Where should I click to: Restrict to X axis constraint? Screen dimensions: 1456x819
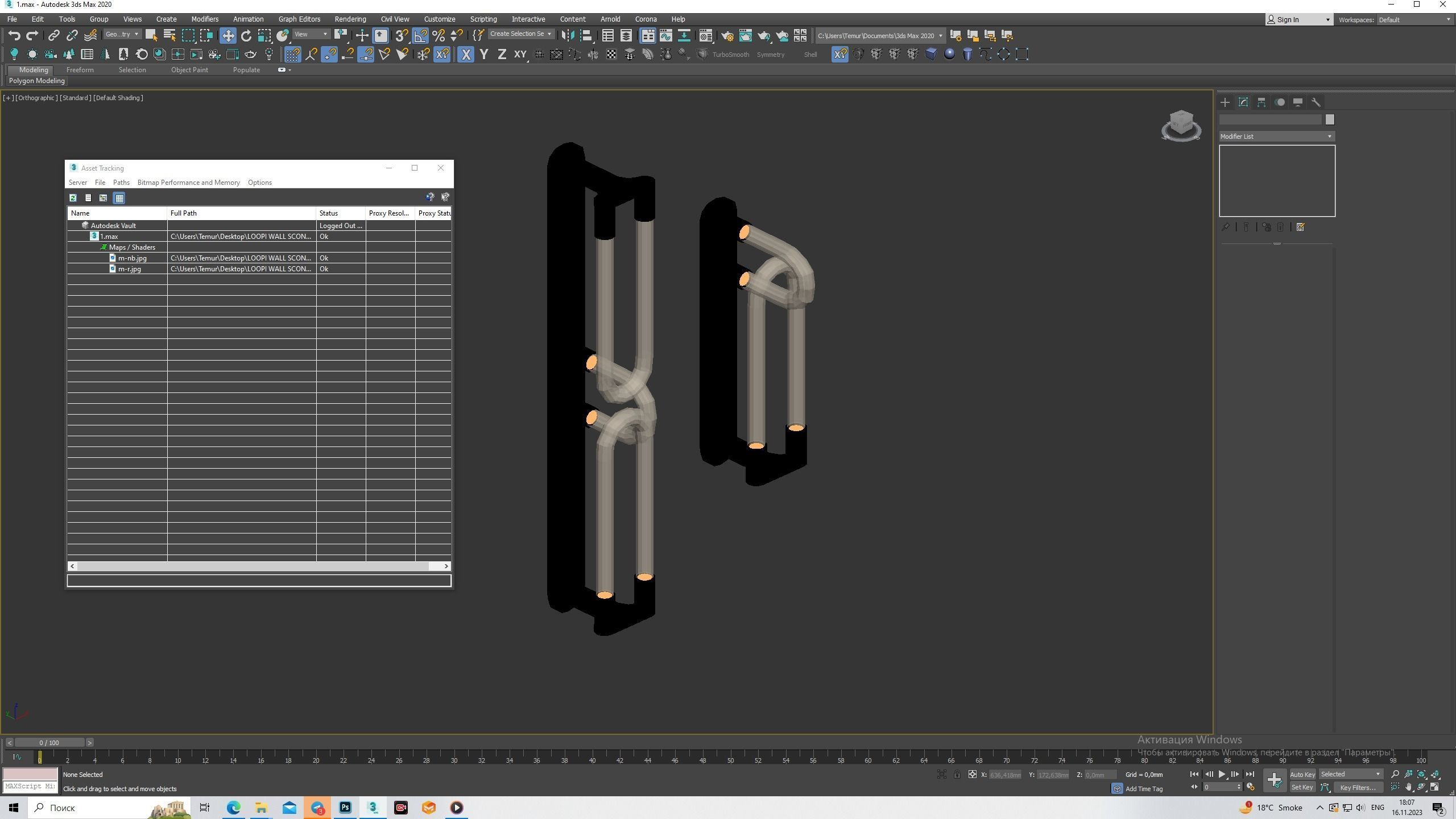click(x=466, y=55)
